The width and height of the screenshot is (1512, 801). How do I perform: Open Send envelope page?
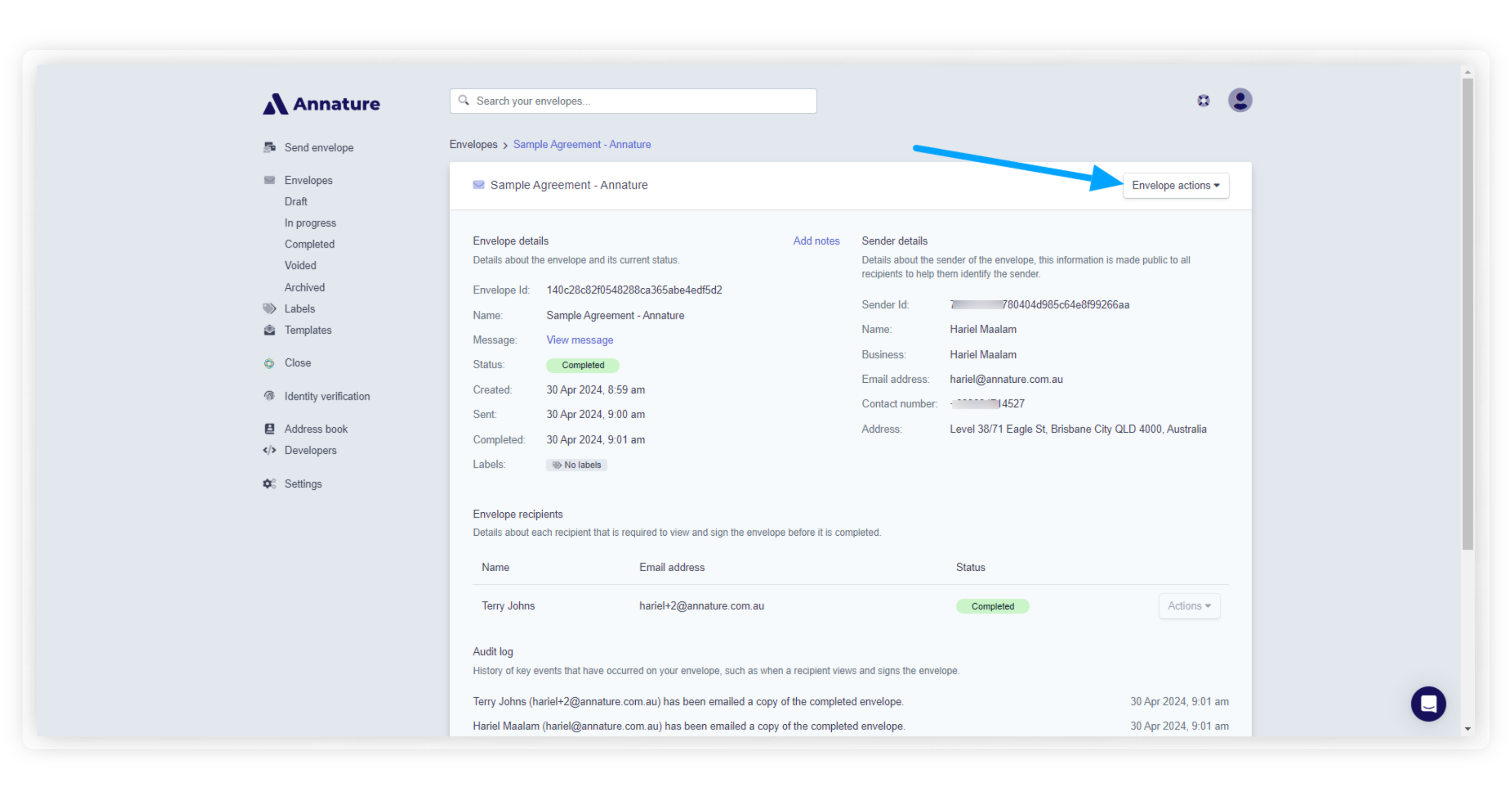(319, 147)
